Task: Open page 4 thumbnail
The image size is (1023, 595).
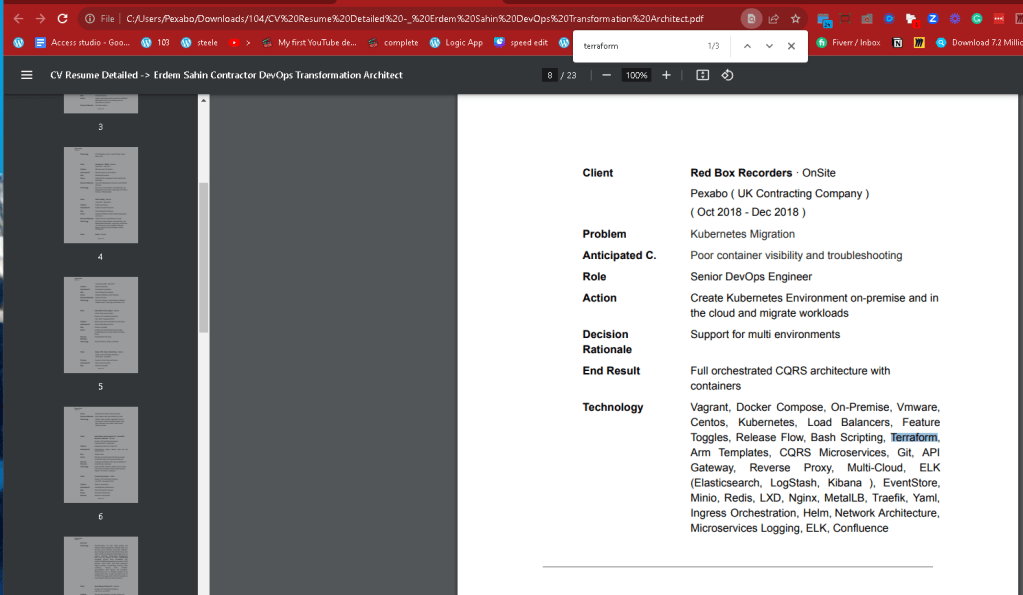Action: click(100, 195)
